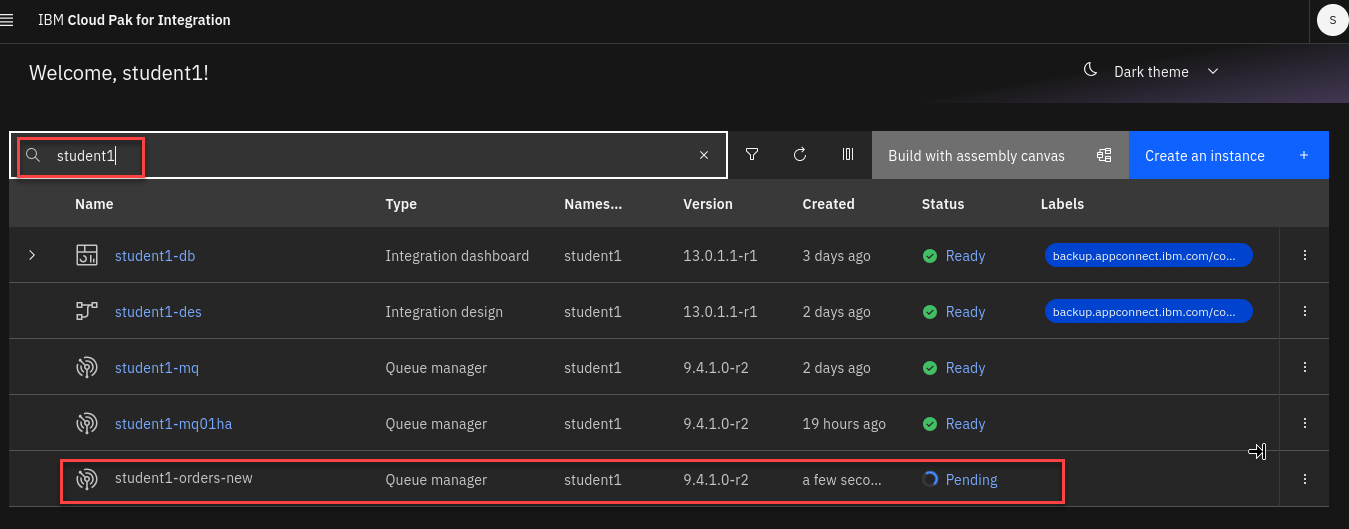
Task: Open the hamburger navigation menu
Action: (8, 20)
